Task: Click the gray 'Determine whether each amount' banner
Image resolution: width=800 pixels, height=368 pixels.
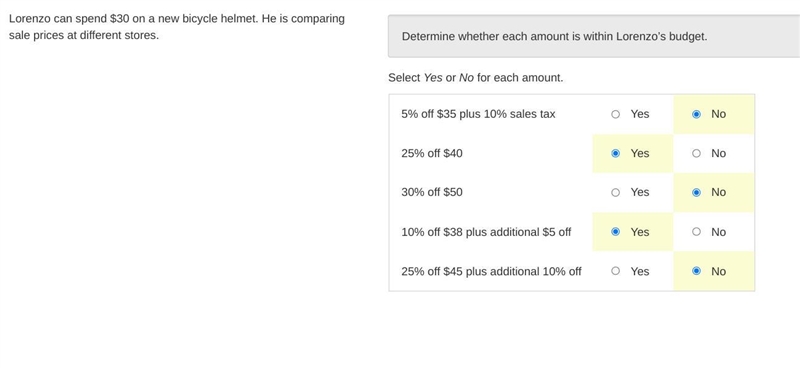Action: pyautogui.click(x=594, y=36)
